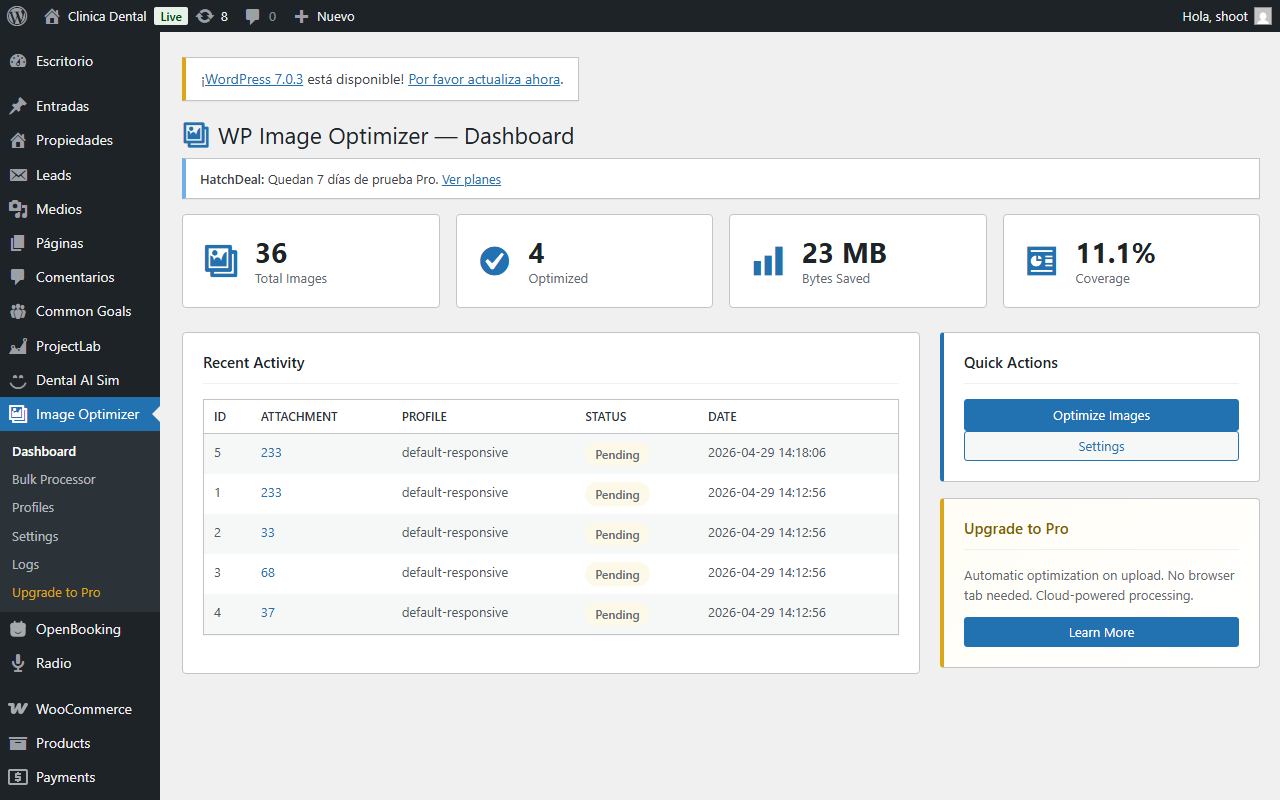Image resolution: width=1280 pixels, height=800 pixels.
Task: Click the ProjectLab chart icon
Action: (18, 346)
